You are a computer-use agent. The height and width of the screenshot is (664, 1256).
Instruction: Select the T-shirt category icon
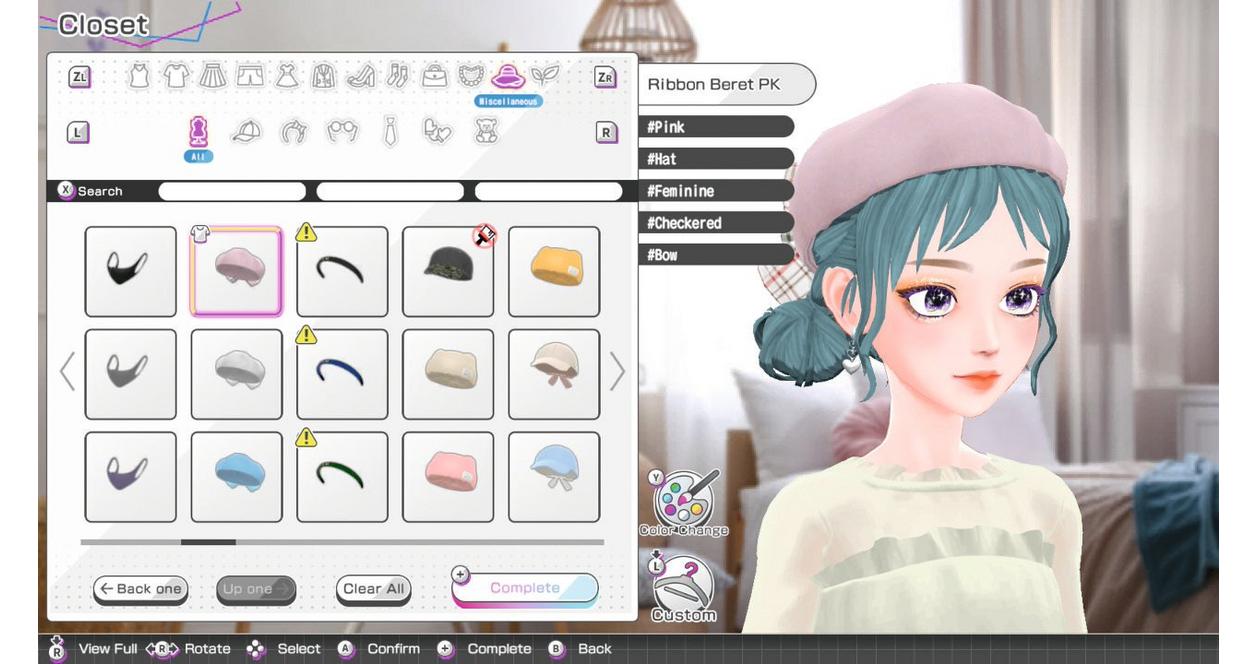pyautogui.click(x=176, y=76)
